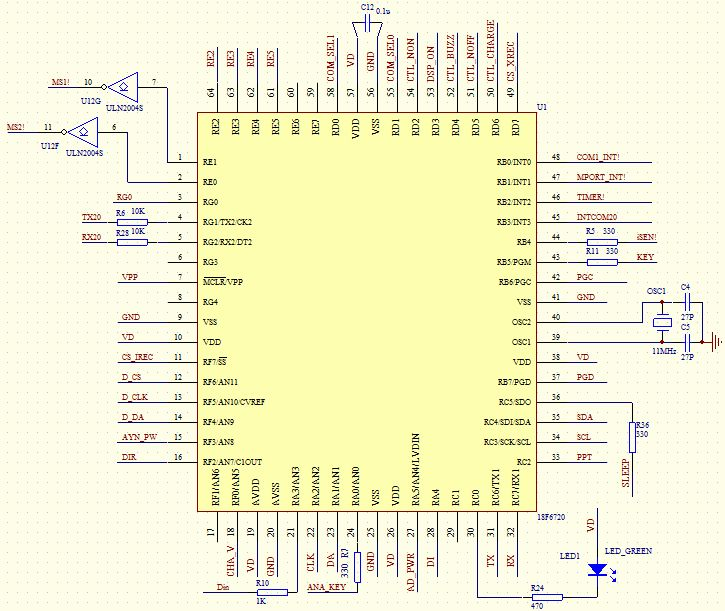This screenshot has width=725, height=611.
Task: Select the RB0/INT0 pin label
Action: tap(514, 162)
